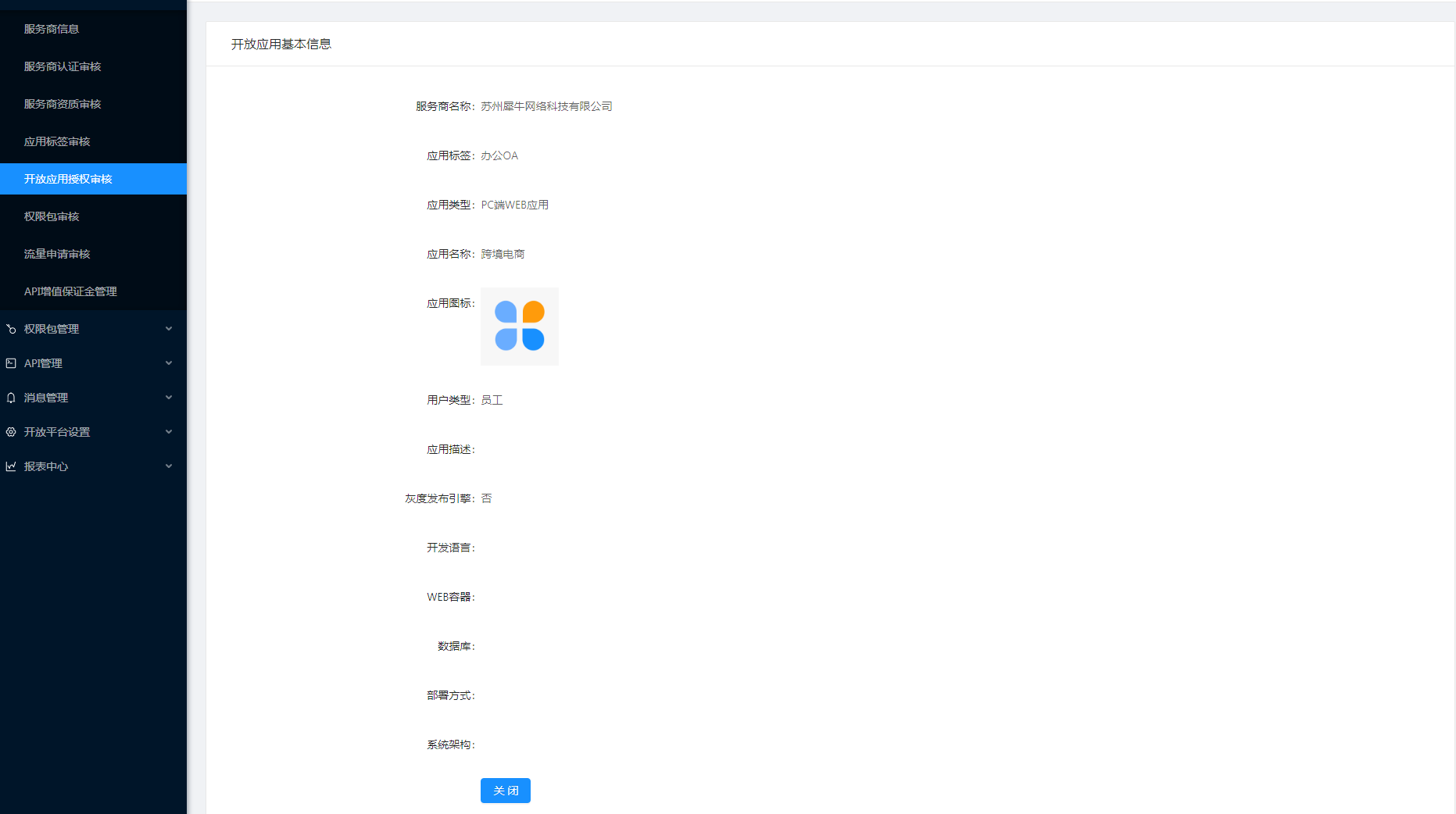Expand 开放平台设置 with its chevron arrow
Image resolution: width=1456 pixels, height=814 pixels.
[x=169, y=432]
